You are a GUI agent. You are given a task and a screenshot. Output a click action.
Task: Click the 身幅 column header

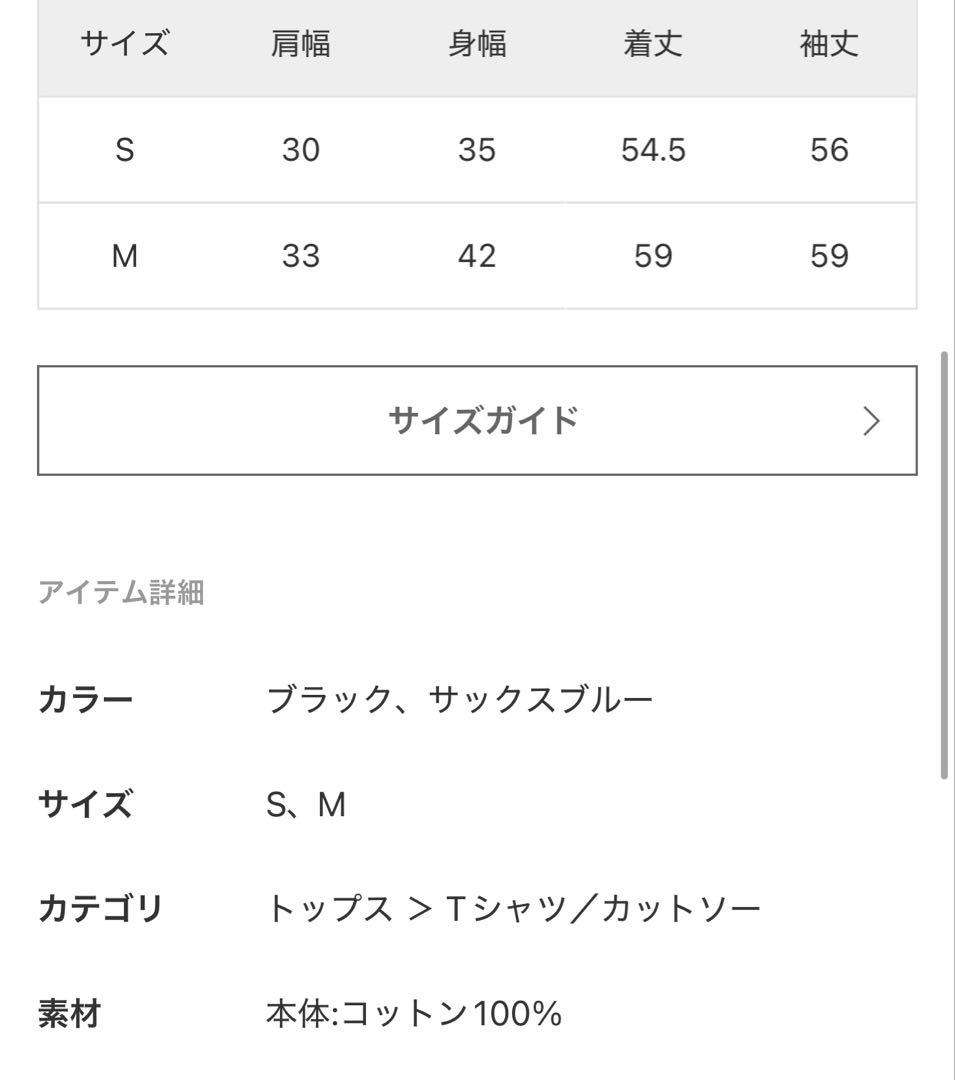477,44
